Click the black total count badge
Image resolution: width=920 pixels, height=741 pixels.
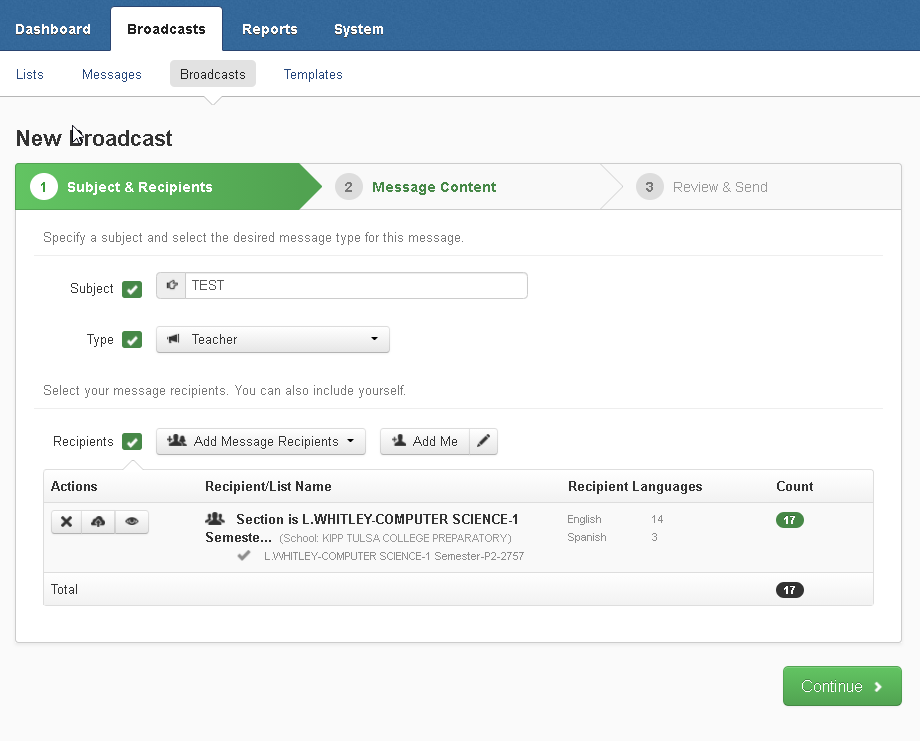pos(789,590)
